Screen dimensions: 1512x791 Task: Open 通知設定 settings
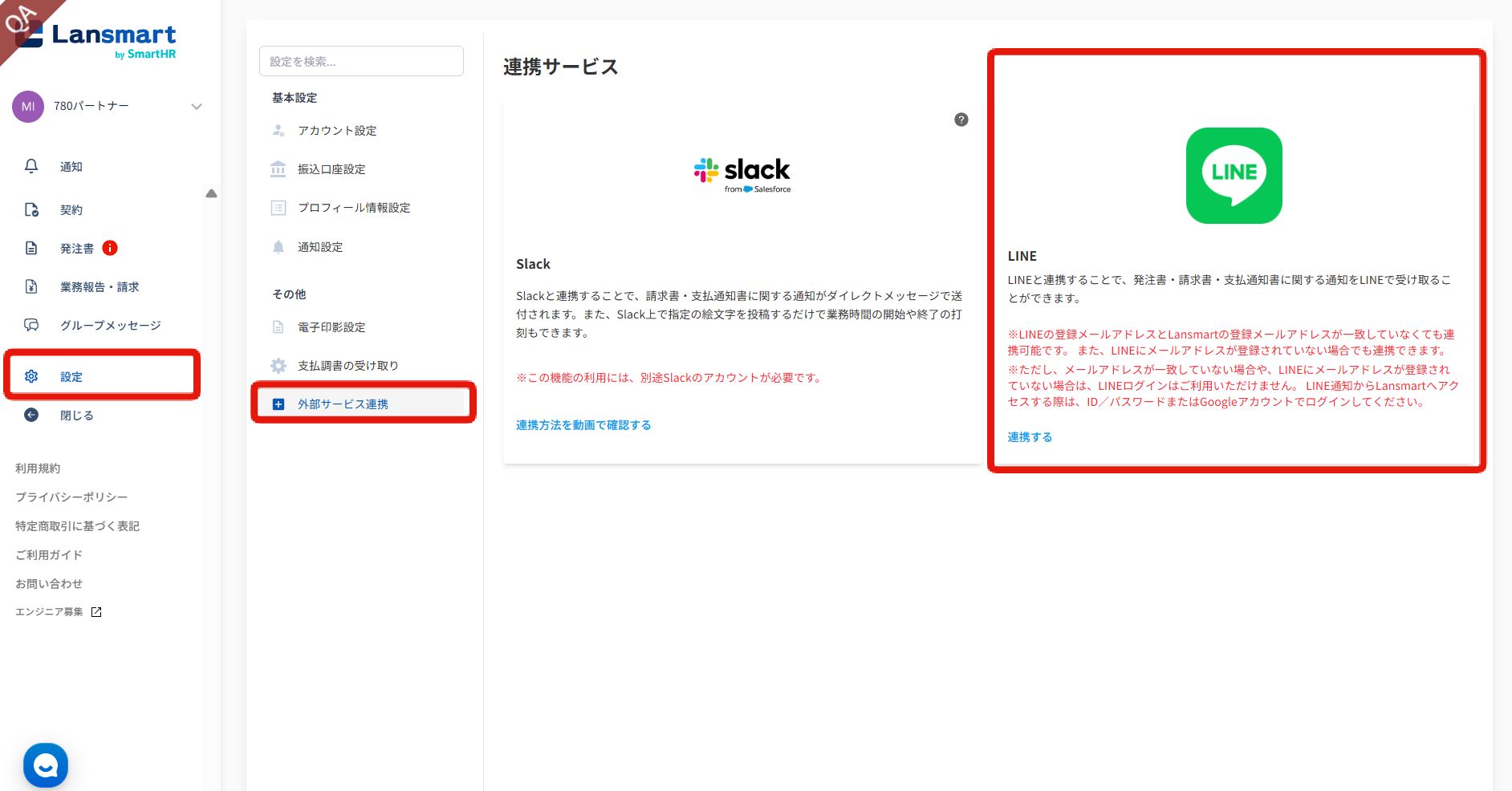tap(320, 247)
